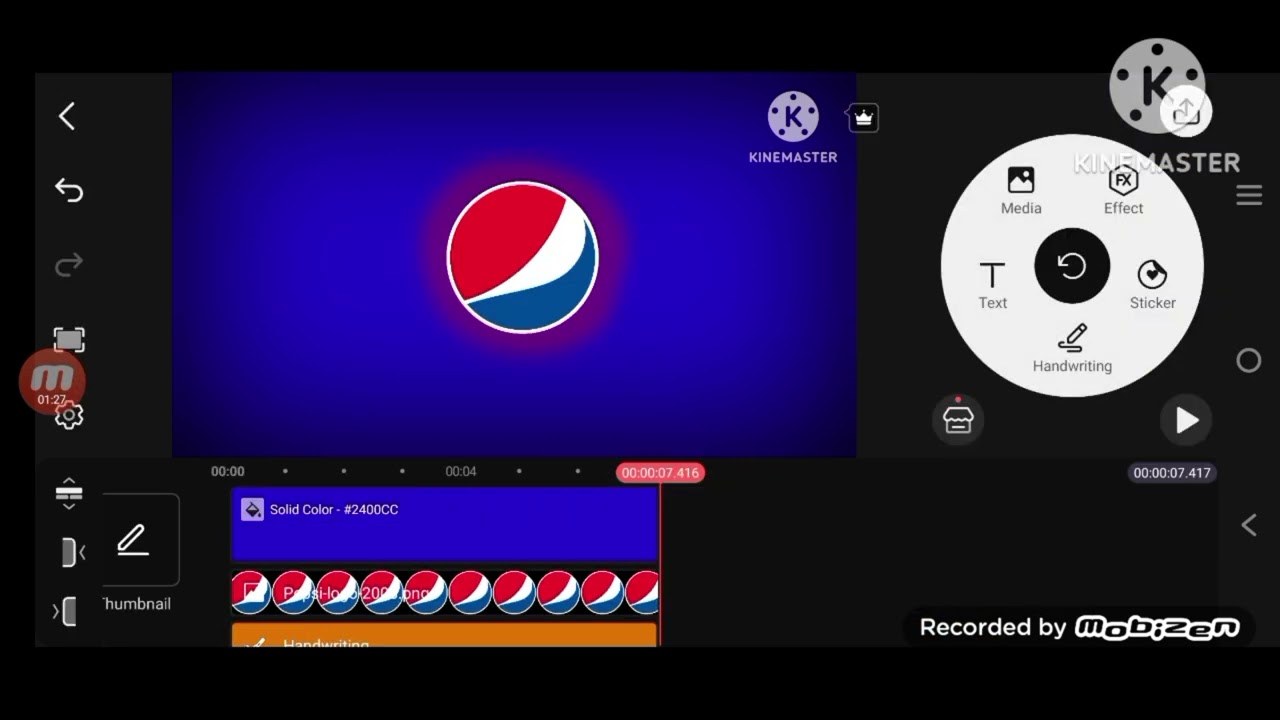Open the Thumbnail edit pencil

[133, 541]
